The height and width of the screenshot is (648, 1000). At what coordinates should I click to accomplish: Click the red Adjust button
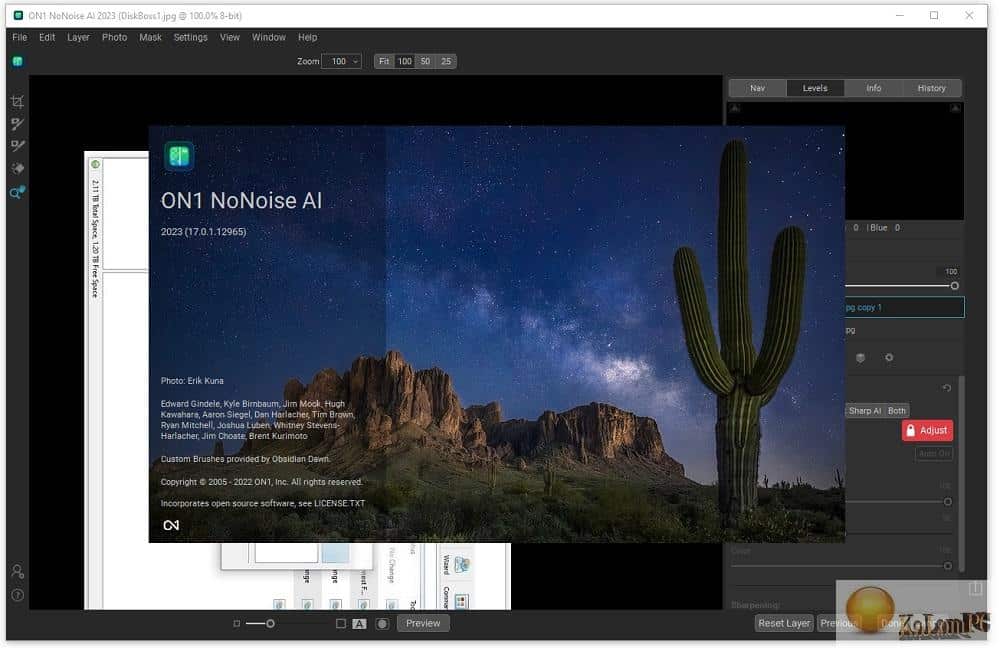tap(927, 431)
